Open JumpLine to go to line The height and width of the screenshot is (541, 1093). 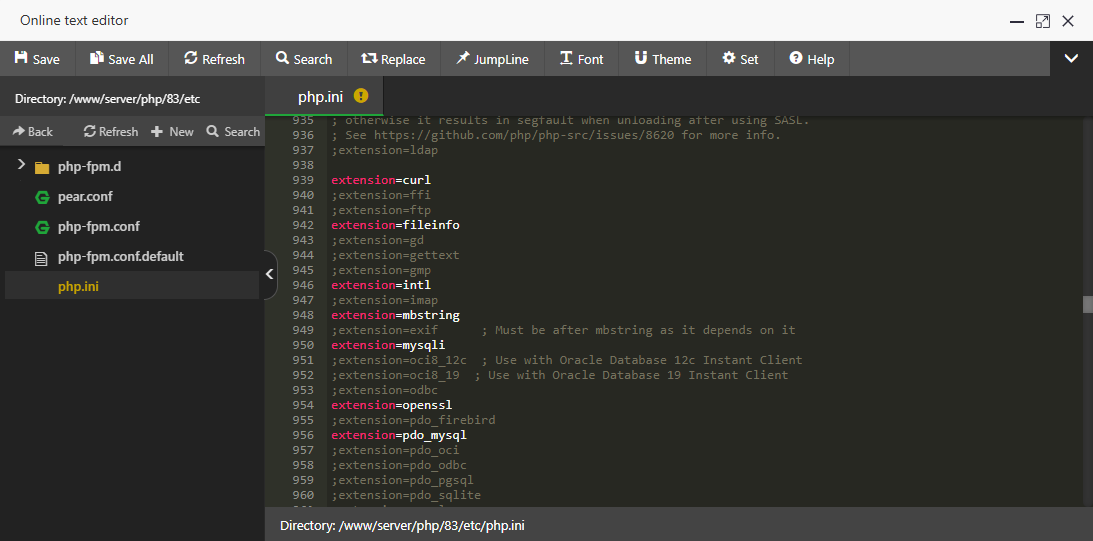pos(493,59)
